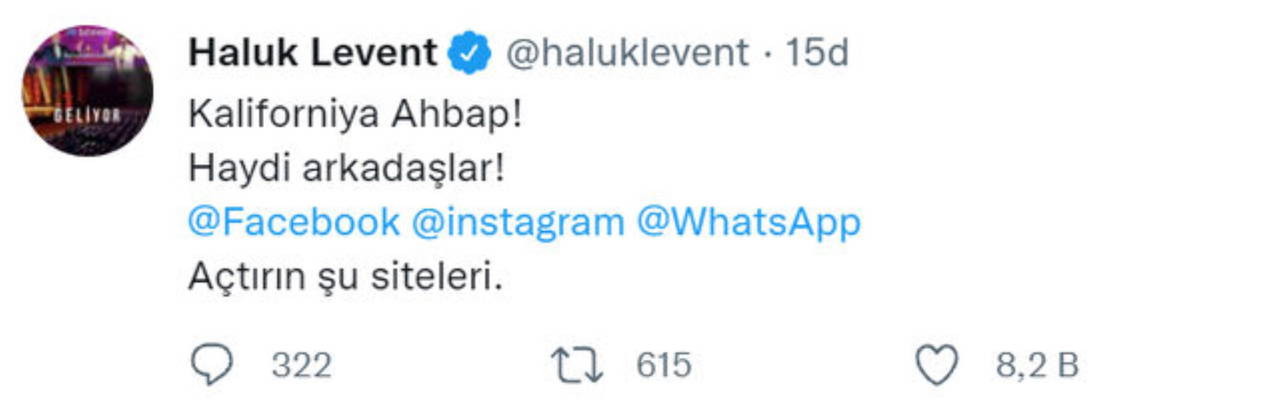Click the "Haydi arkadaşlar!" tweet line
Viewport: 1280px width, 409px height.
[x=345, y=168]
